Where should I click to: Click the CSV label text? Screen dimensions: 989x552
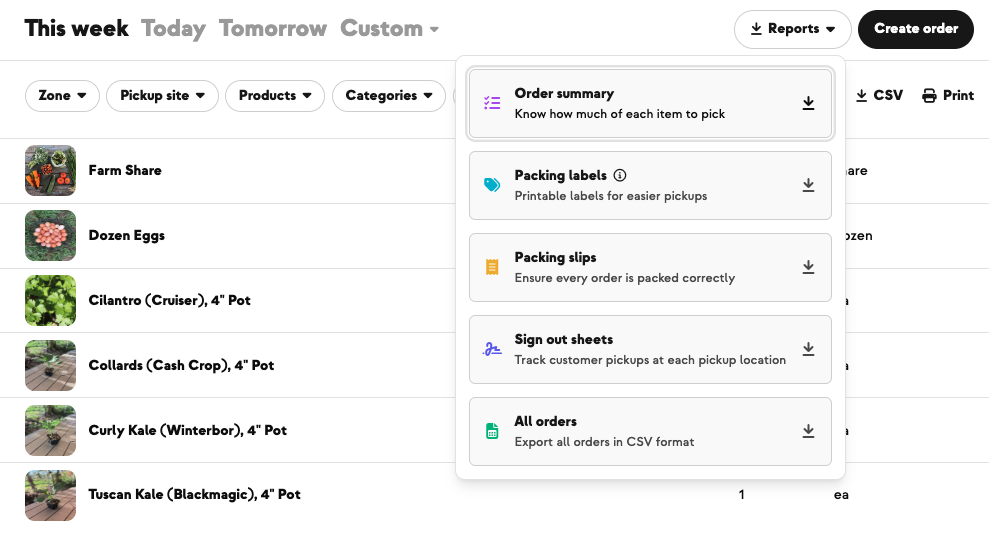[887, 95]
